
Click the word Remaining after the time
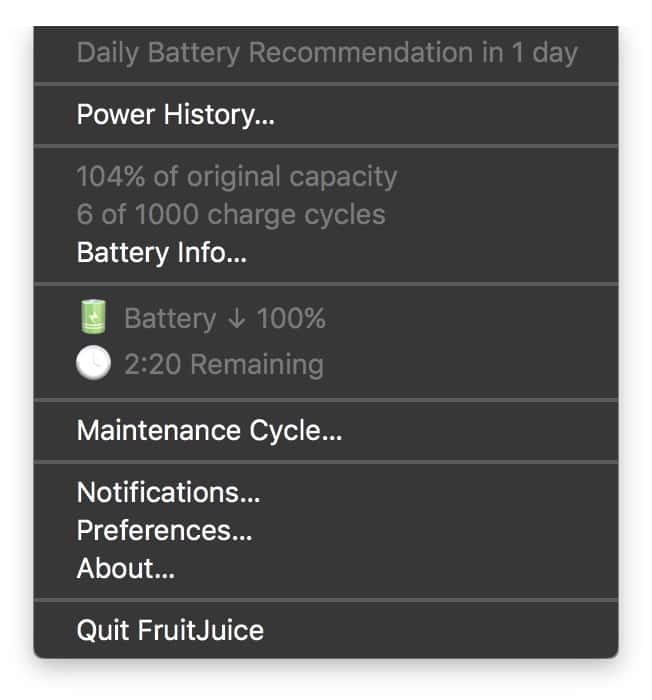pos(257,365)
